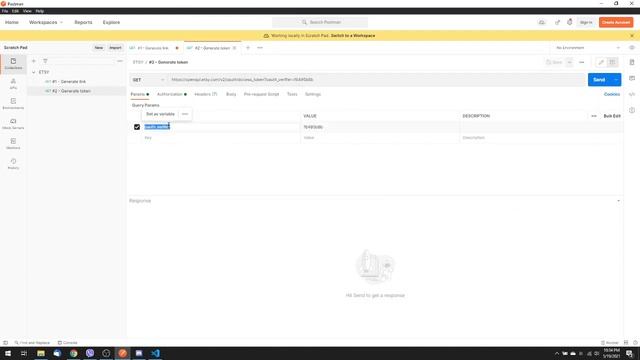Viewport: 640px width, 360px height.
Task: Click the Bulk Edit link
Action: [612, 116]
